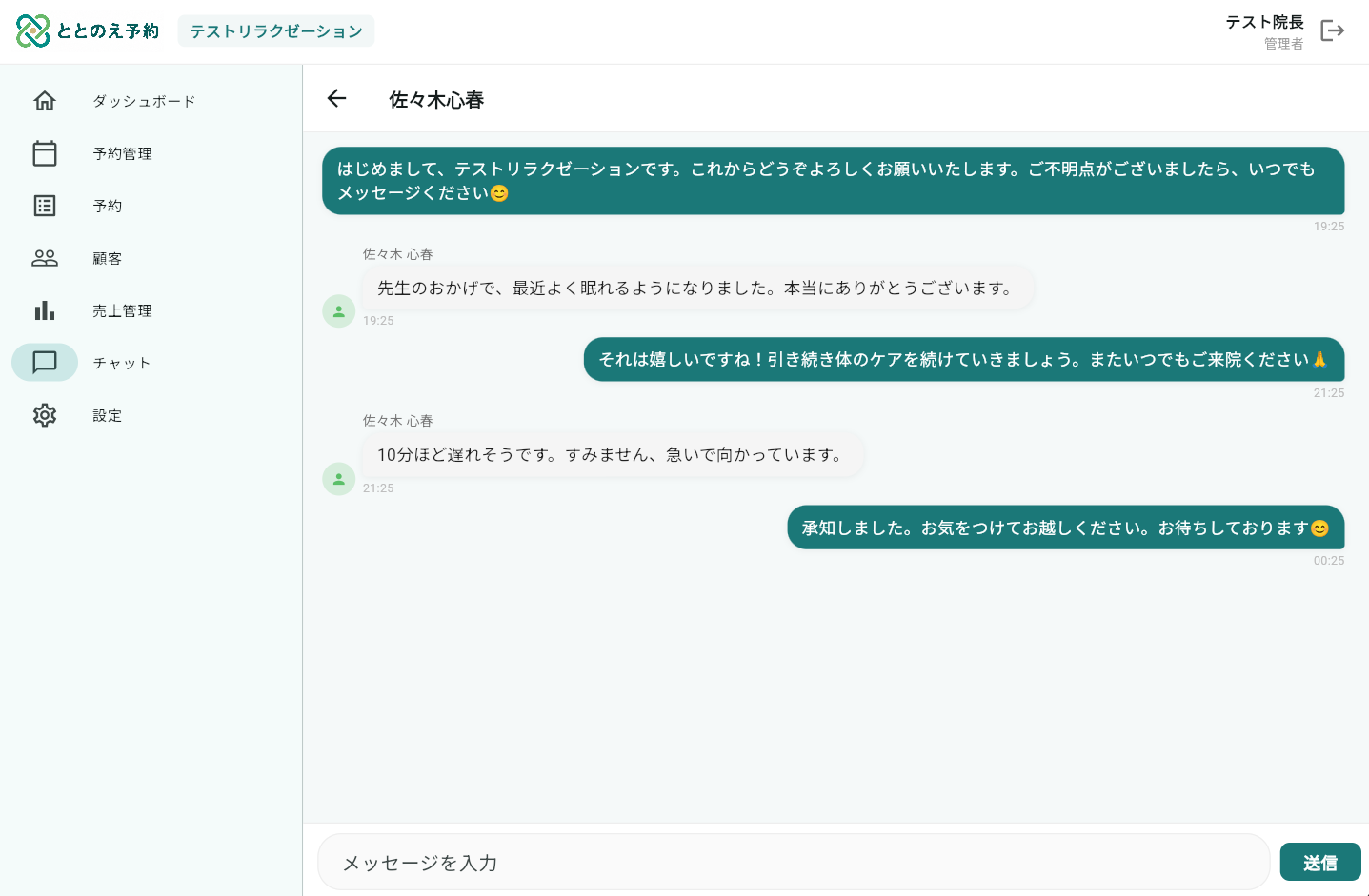Click the 00:25 timestamp
Image resolution: width=1369 pixels, height=896 pixels.
coord(1329,561)
